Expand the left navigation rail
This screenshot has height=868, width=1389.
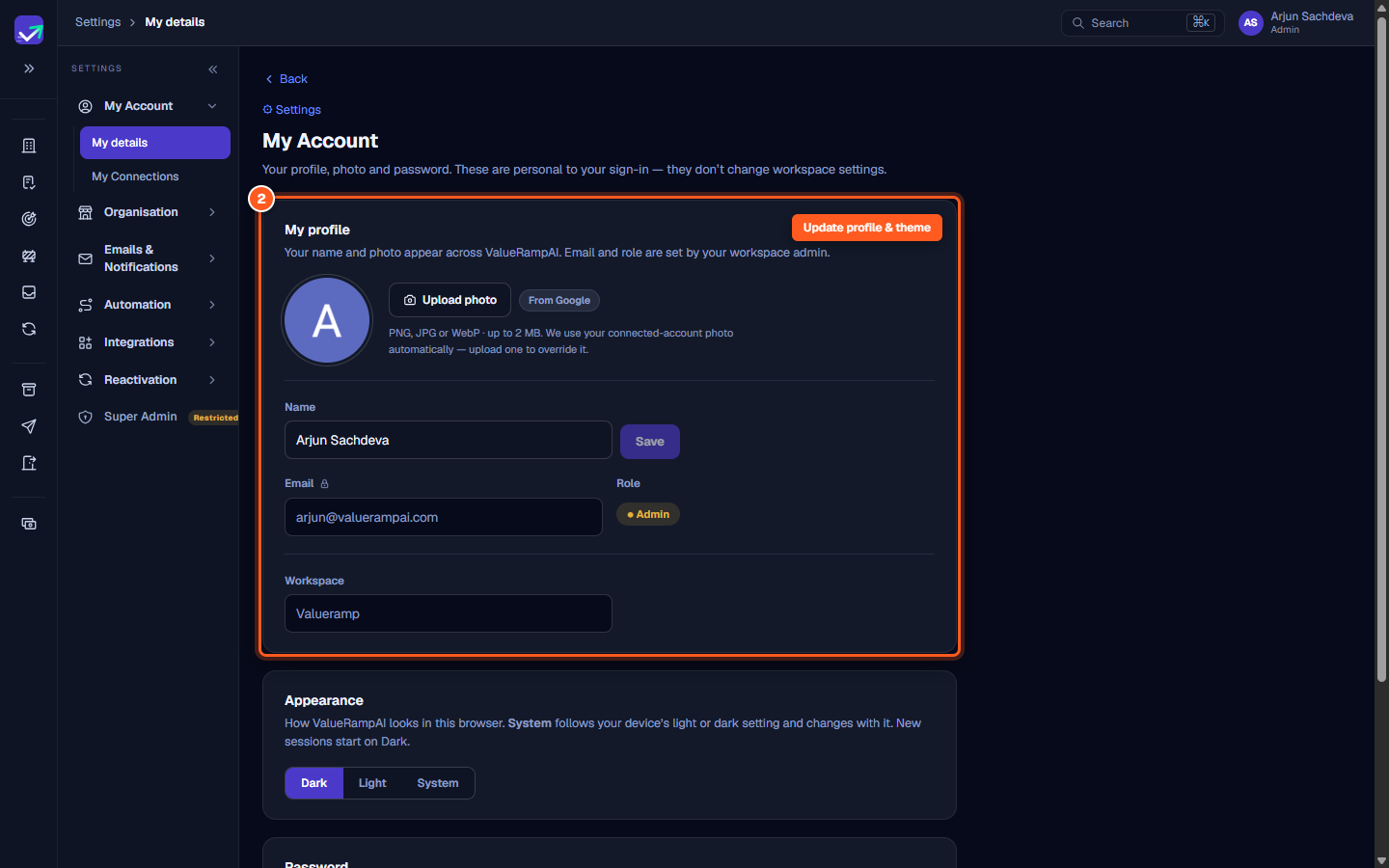(29, 68)
